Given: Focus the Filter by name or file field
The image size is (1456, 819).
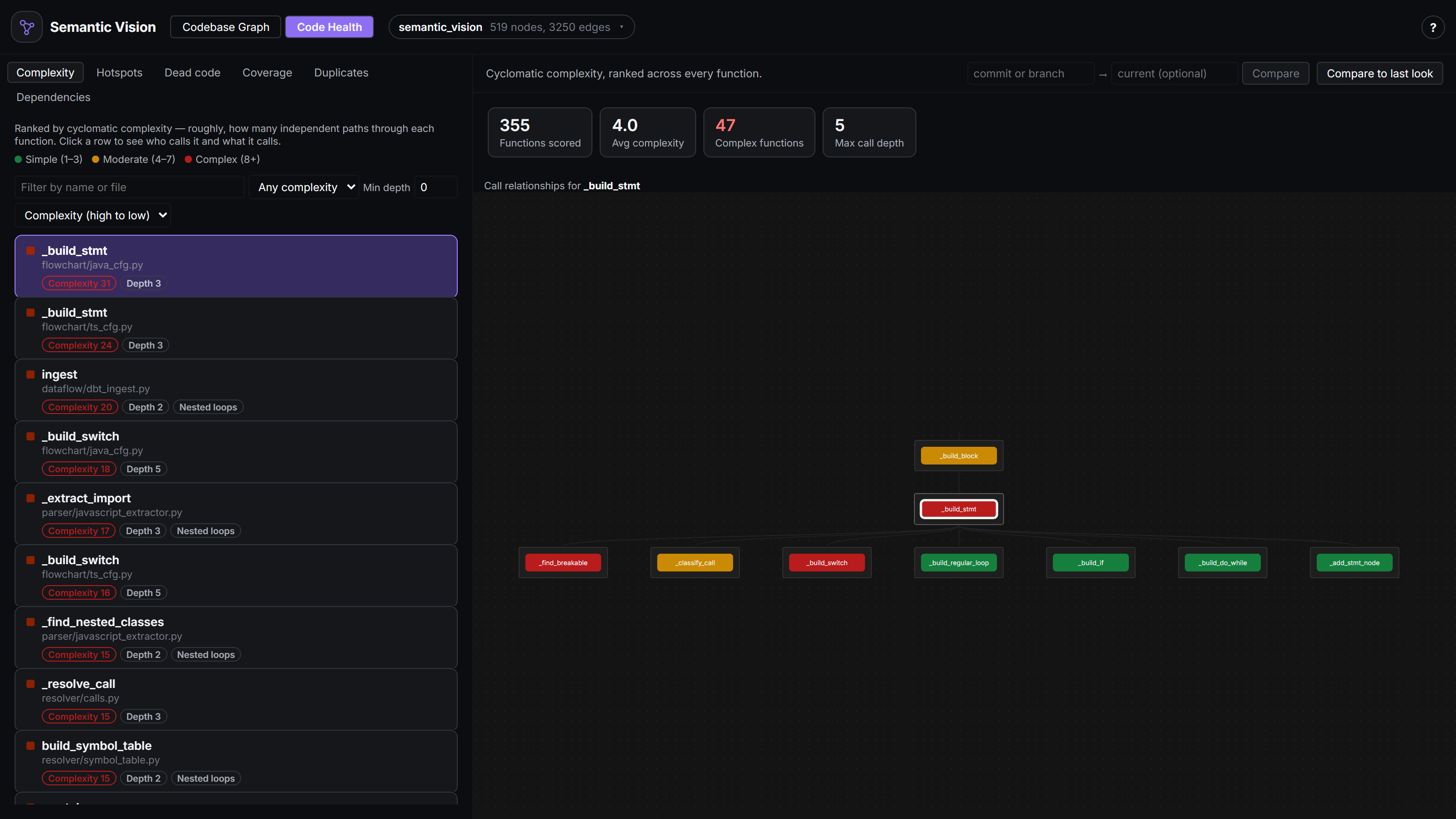Looking at the screenshot, I should tap(129, 187).
